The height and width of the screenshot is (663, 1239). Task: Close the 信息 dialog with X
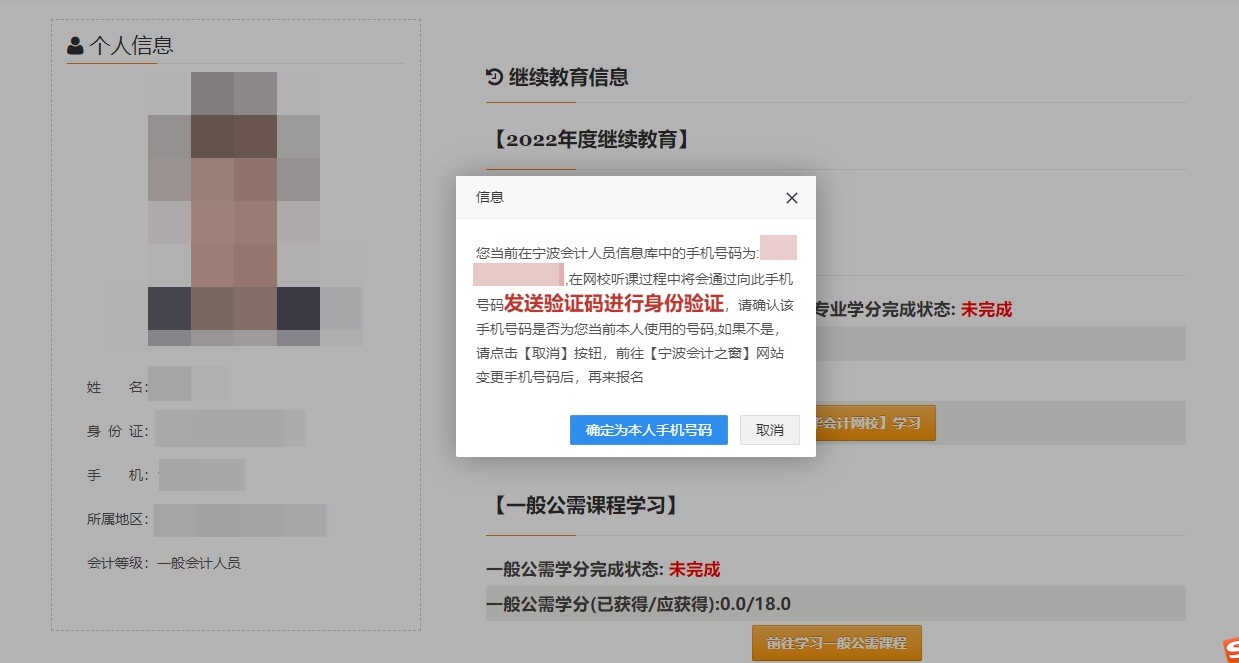coord(792,198)
